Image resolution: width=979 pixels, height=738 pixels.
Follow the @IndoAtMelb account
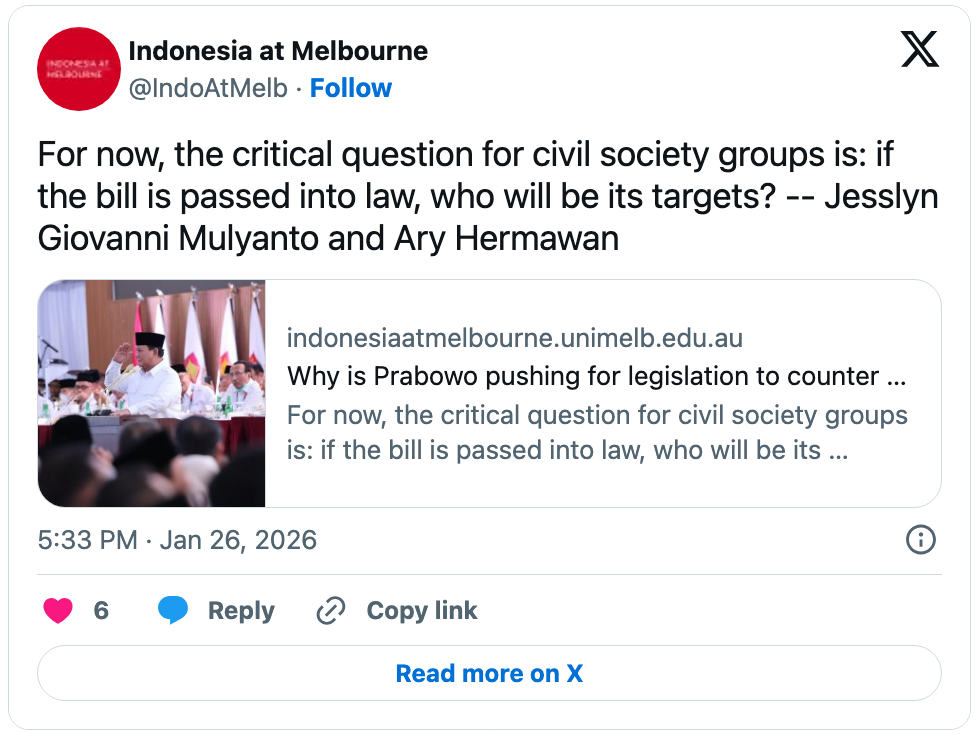[x=350, y=88]
